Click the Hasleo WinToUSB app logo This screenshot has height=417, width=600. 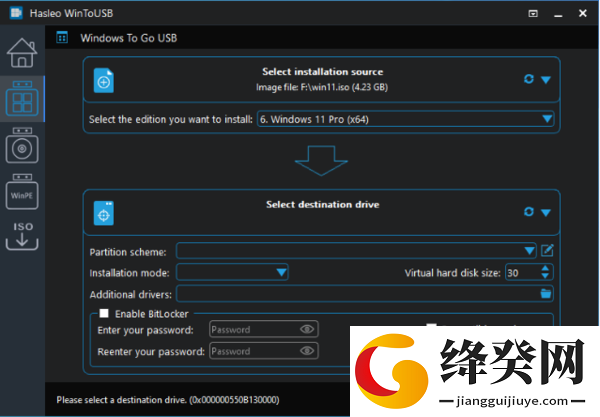pyautogui.click(x=16, y=13)
